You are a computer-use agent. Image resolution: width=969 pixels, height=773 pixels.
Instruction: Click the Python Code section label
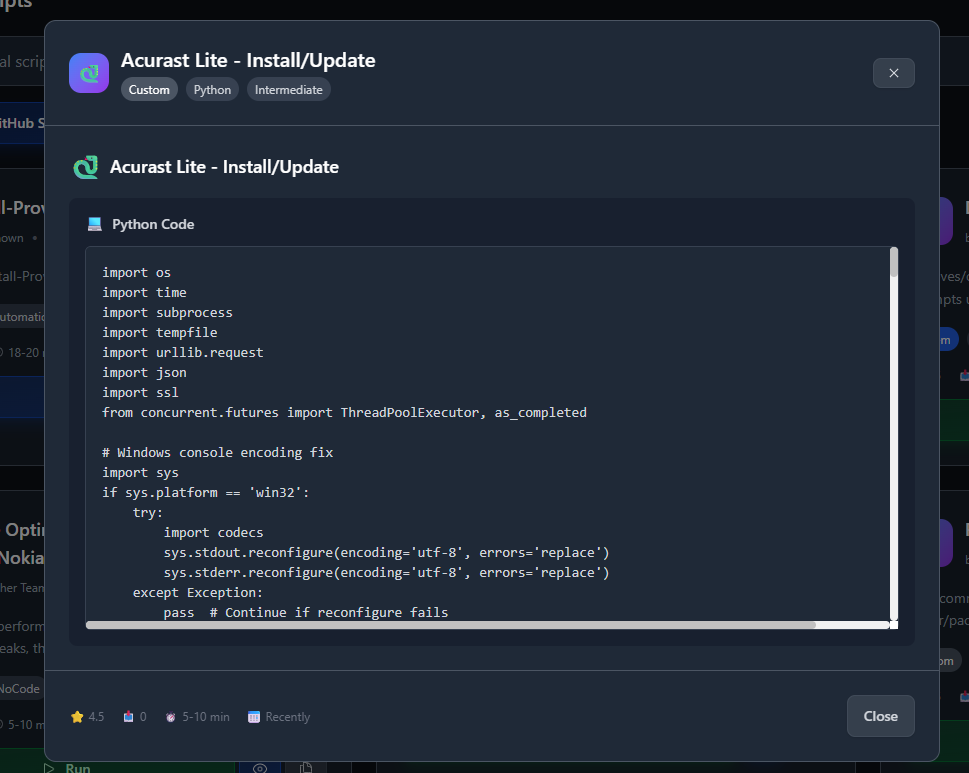point(153,224)
